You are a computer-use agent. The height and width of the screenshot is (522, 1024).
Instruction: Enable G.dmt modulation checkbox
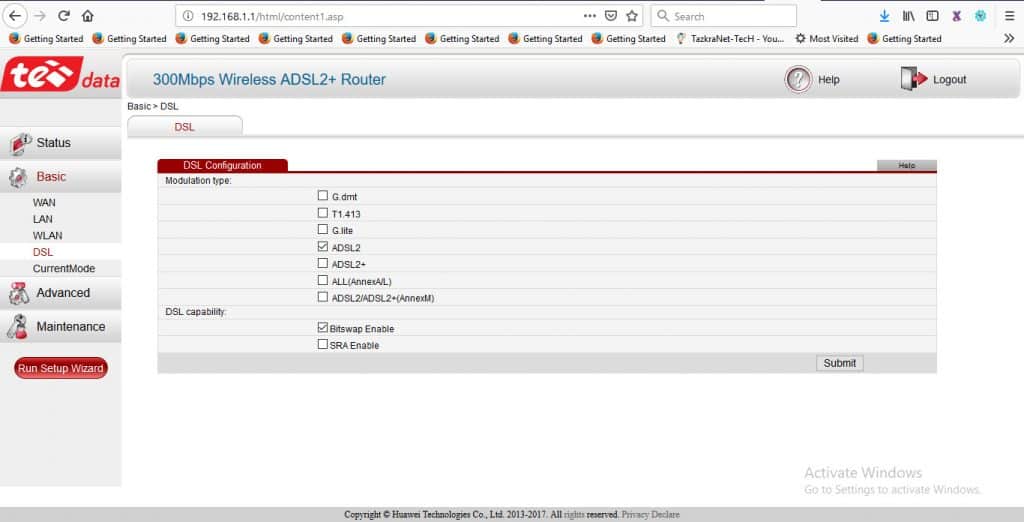click(323, 195)
